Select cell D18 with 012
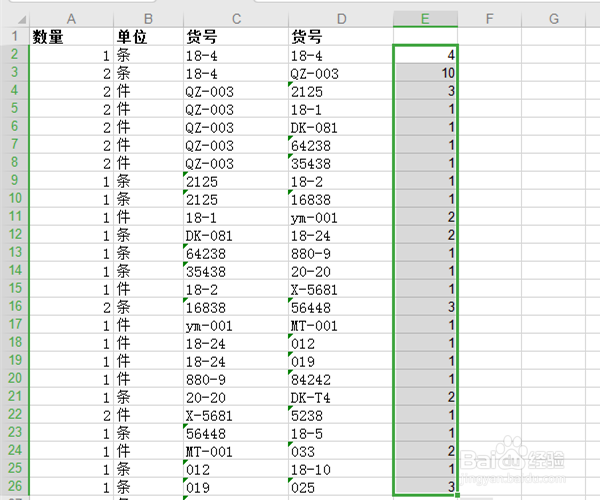Image resolution: width=600 pixels, height=500 pixels. tap(341, 343)
